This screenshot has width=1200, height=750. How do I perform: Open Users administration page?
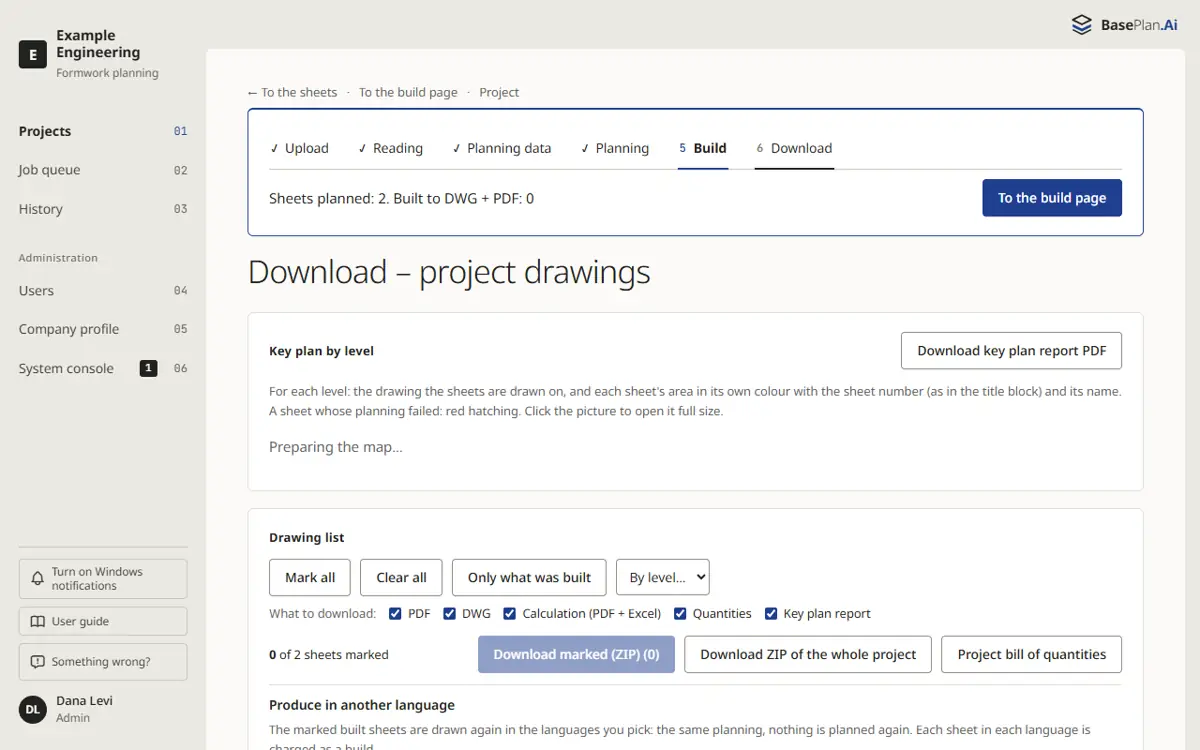tap(103, 291)
